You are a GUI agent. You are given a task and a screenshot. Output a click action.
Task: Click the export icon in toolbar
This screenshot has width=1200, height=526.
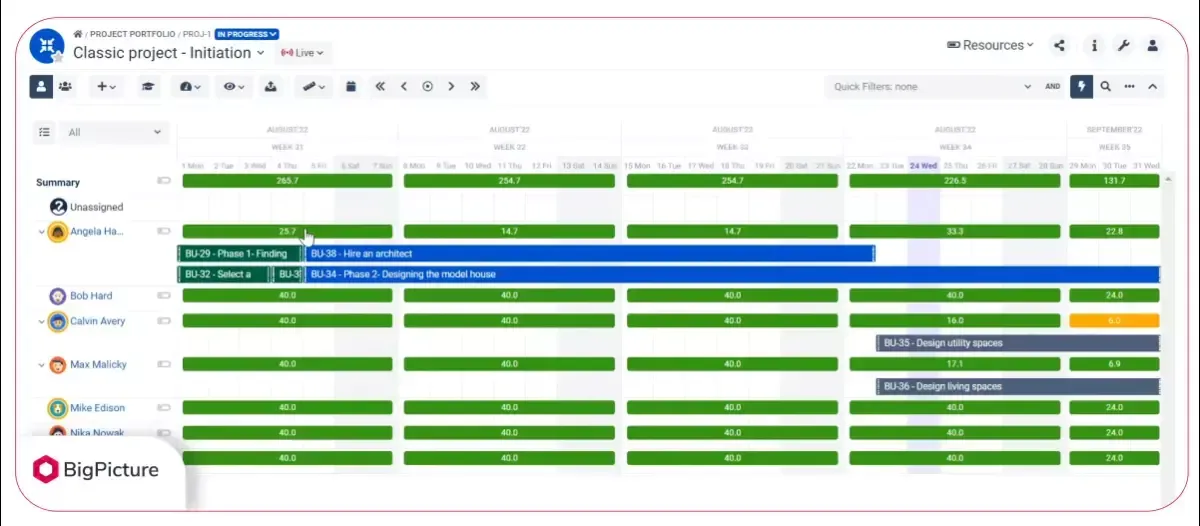pyautogui.click(x=271, y=86)
